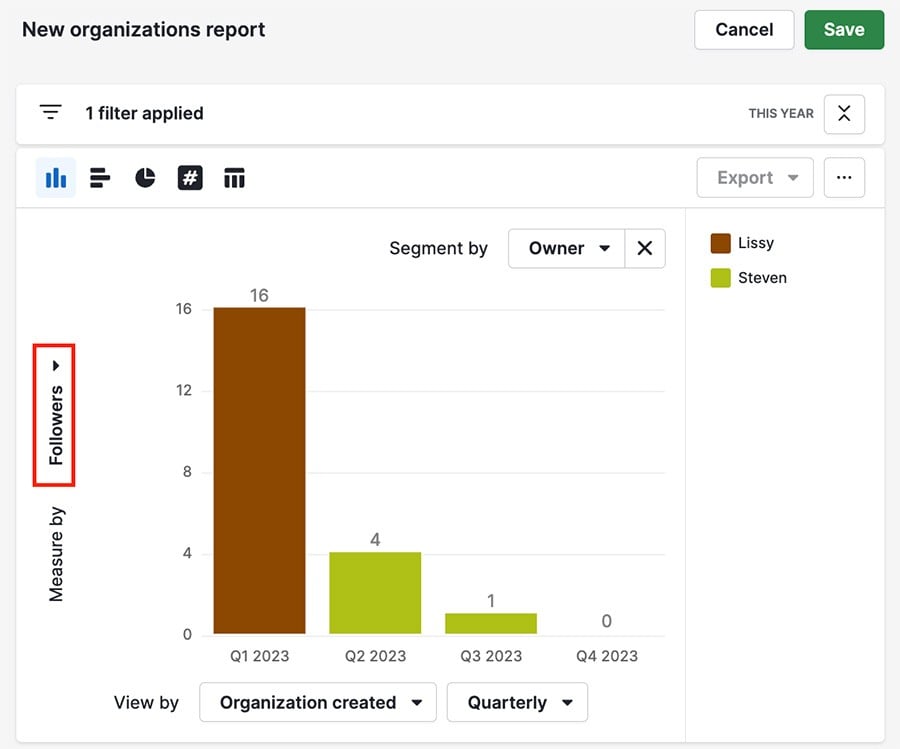Open the scorecard number view
This screenshot has height=749, width=900.
(190, 177)
